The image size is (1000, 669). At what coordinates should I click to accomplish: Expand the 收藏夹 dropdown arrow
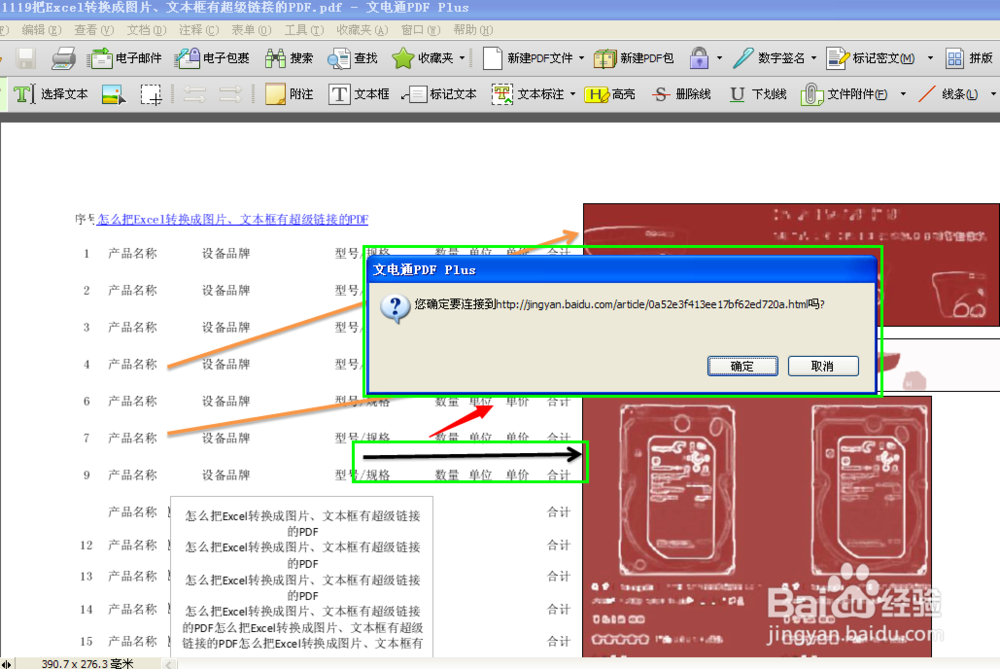[x=462, y=58]
